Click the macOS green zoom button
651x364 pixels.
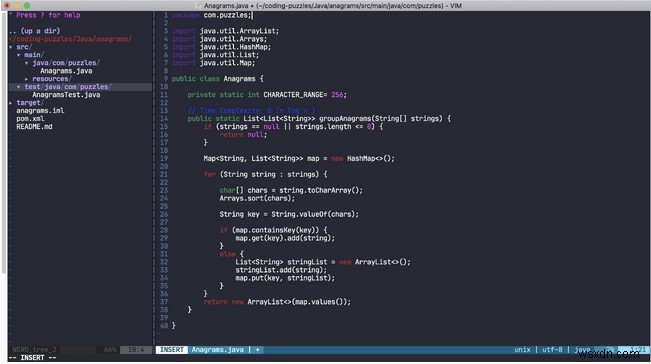click(27, 5)
